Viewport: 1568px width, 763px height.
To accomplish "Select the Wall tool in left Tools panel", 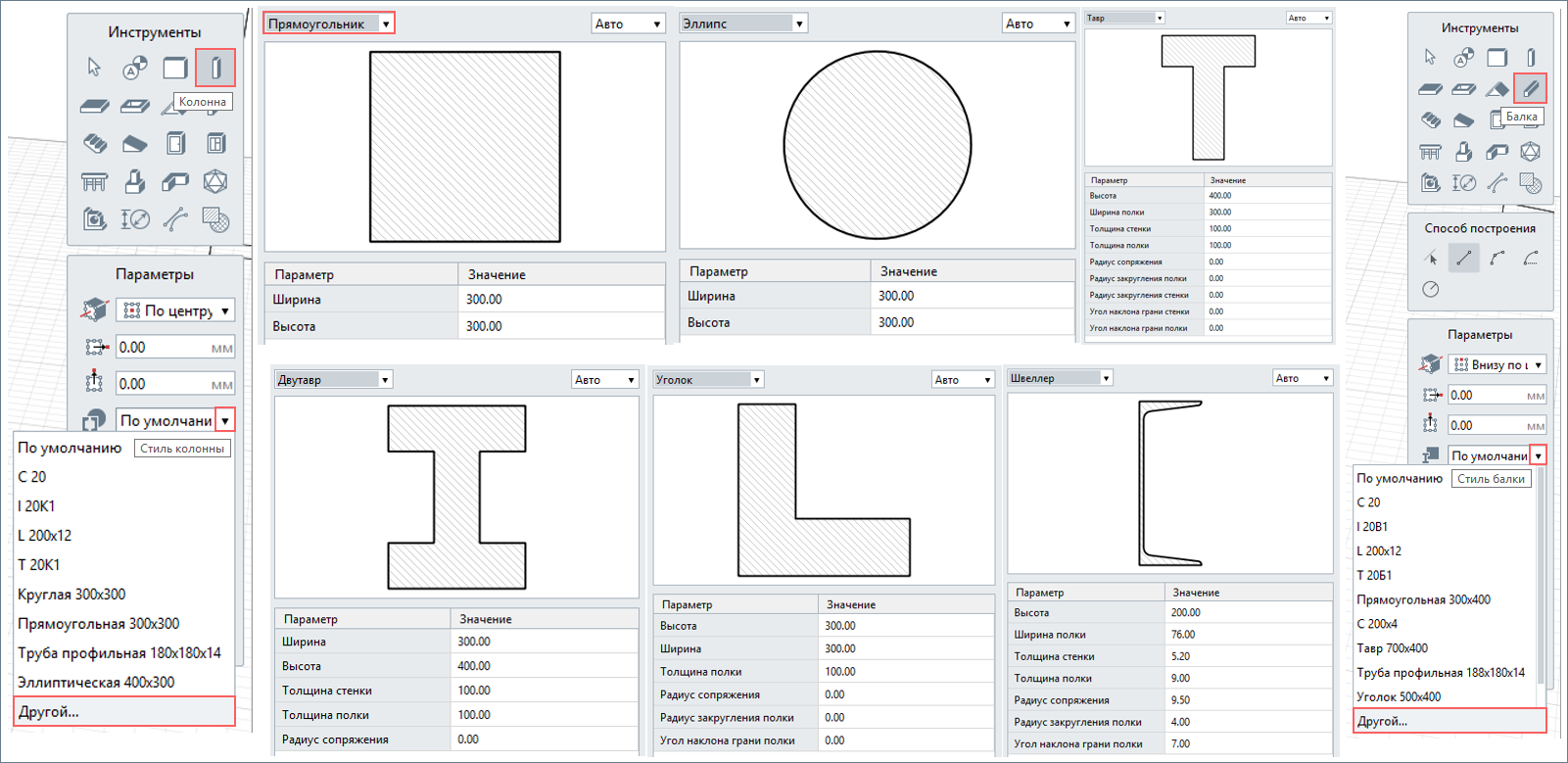I will 175,68.
